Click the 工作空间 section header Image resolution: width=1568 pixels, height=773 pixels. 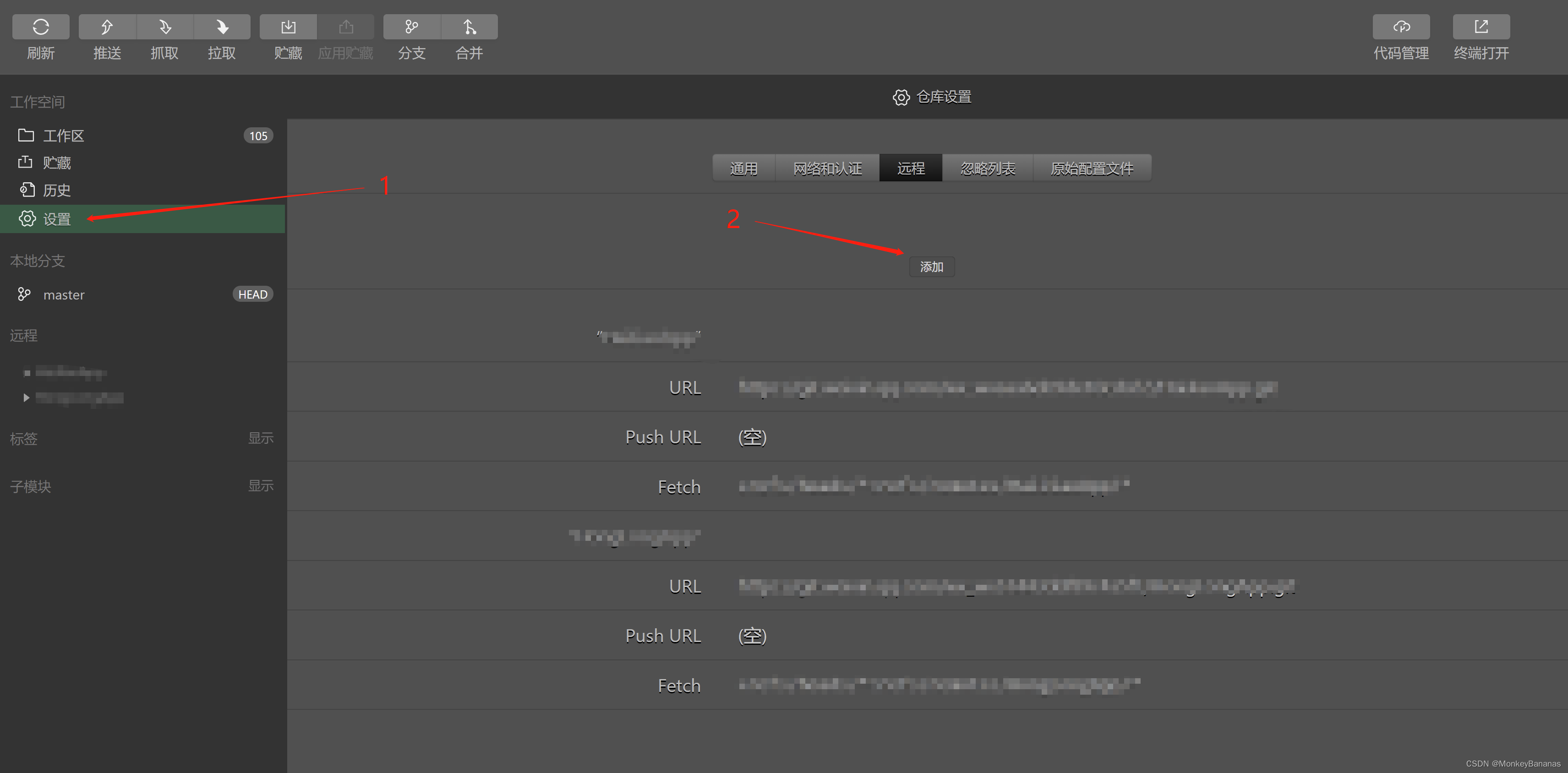pyautogui.click(x=37, y=102)
